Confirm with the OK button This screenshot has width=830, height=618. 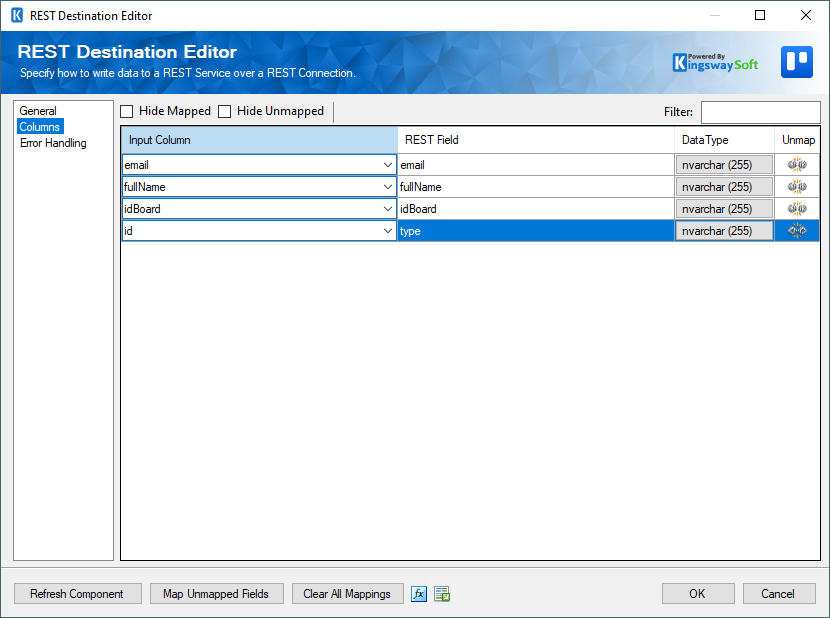point(698,594)
